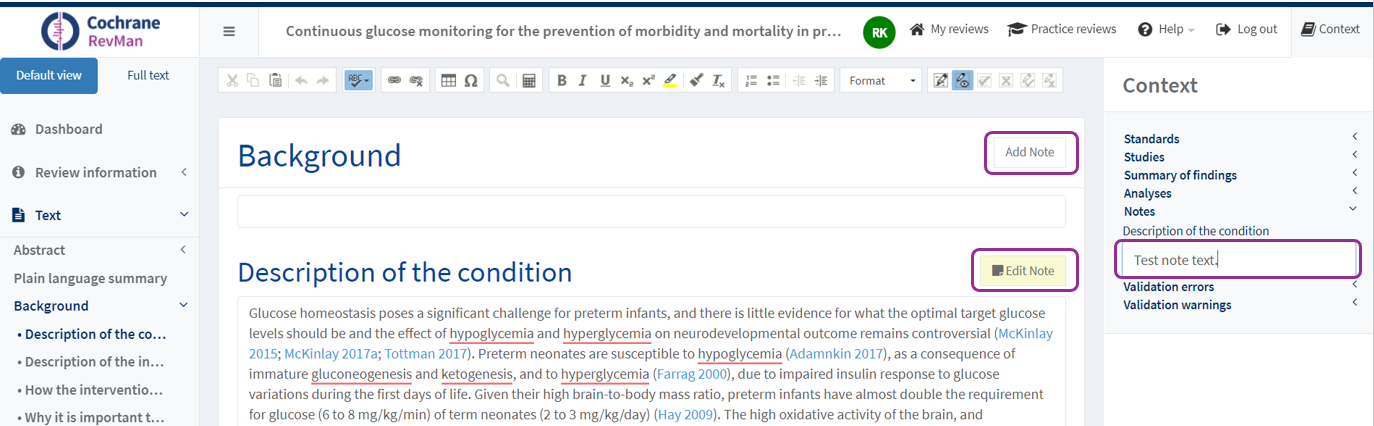Screen dimensions: 1374x426
Task: Insert a numbered list
Action: pos(750,81)
